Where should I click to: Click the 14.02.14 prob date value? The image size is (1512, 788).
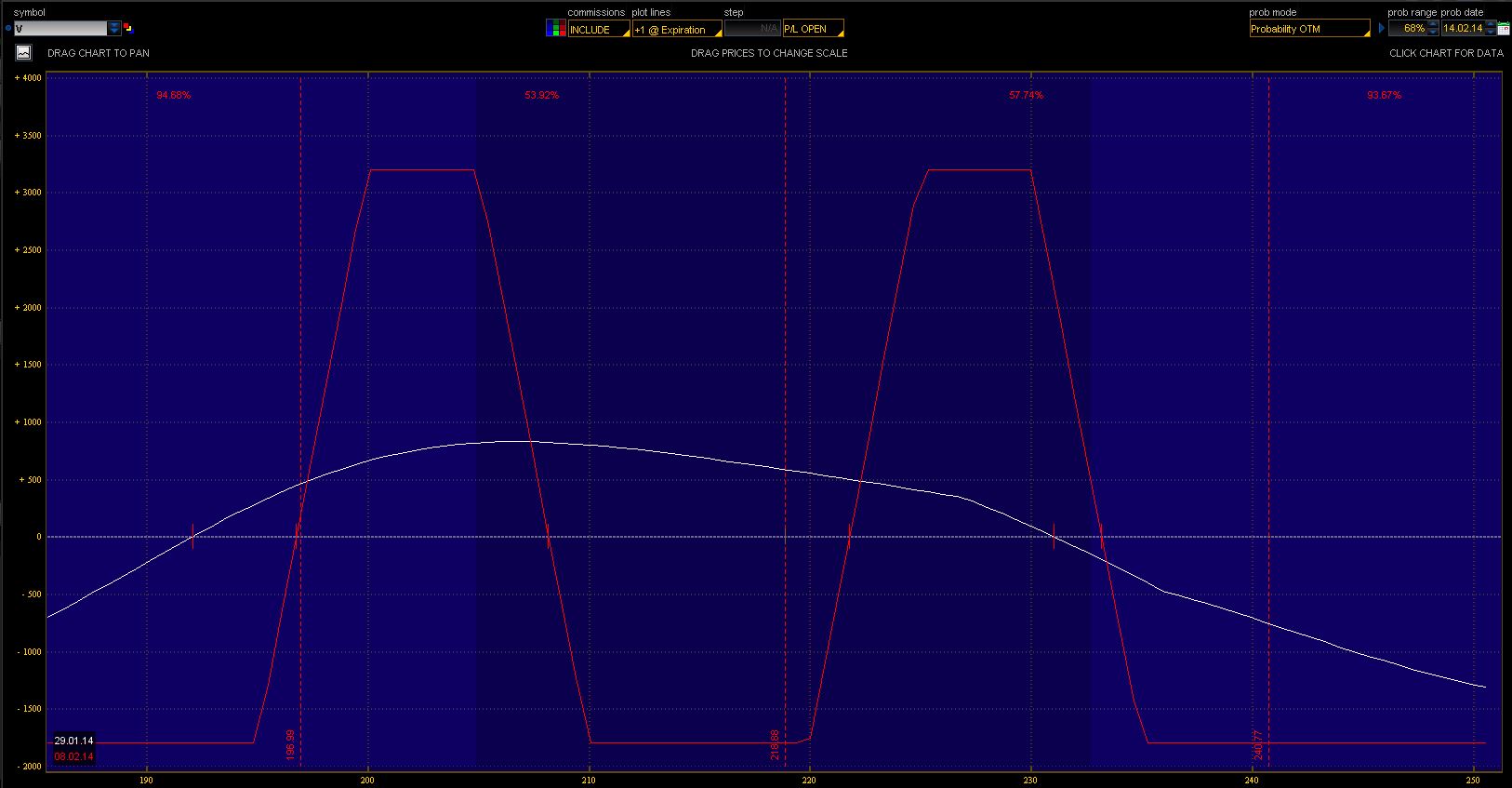[x=1463, y=28]
